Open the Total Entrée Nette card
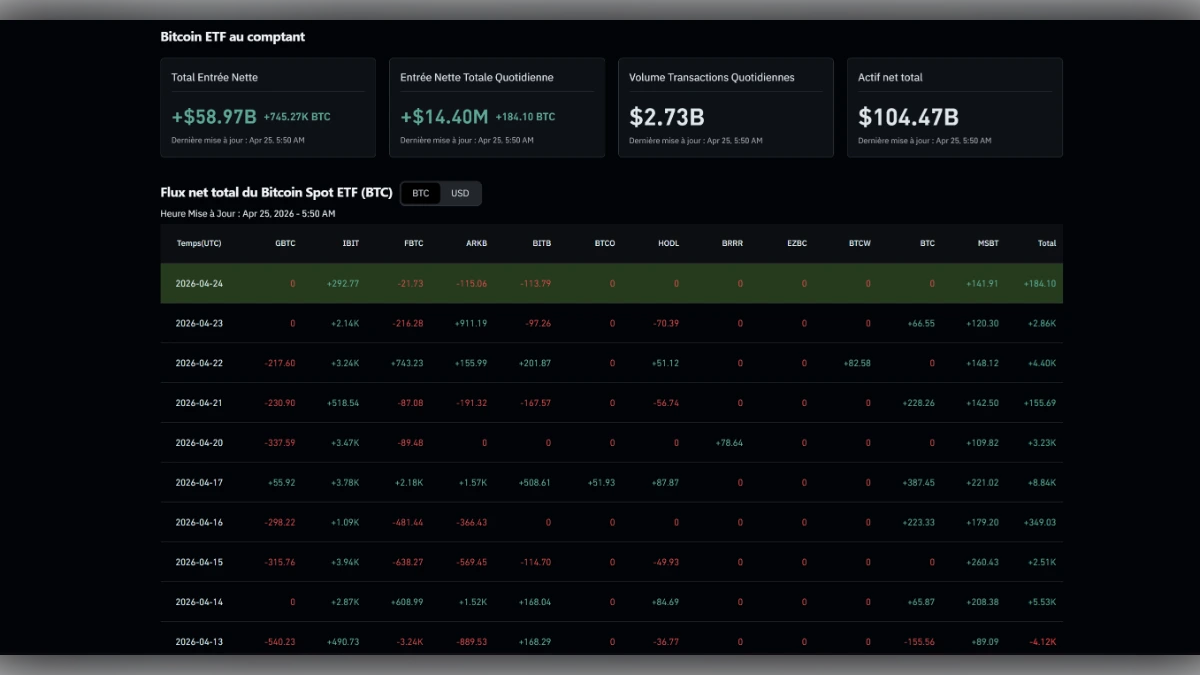Viewport: 1200px width, 675px height. 268,107
